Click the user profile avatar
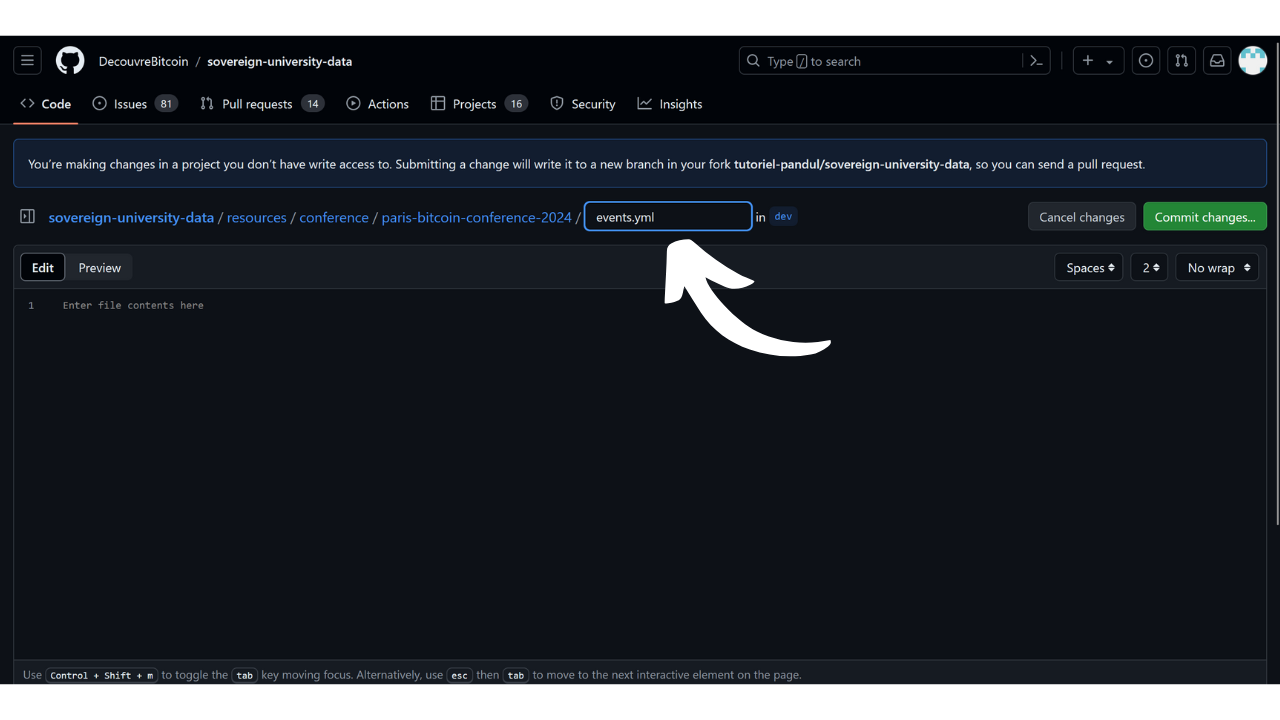 coord(1252,61)
